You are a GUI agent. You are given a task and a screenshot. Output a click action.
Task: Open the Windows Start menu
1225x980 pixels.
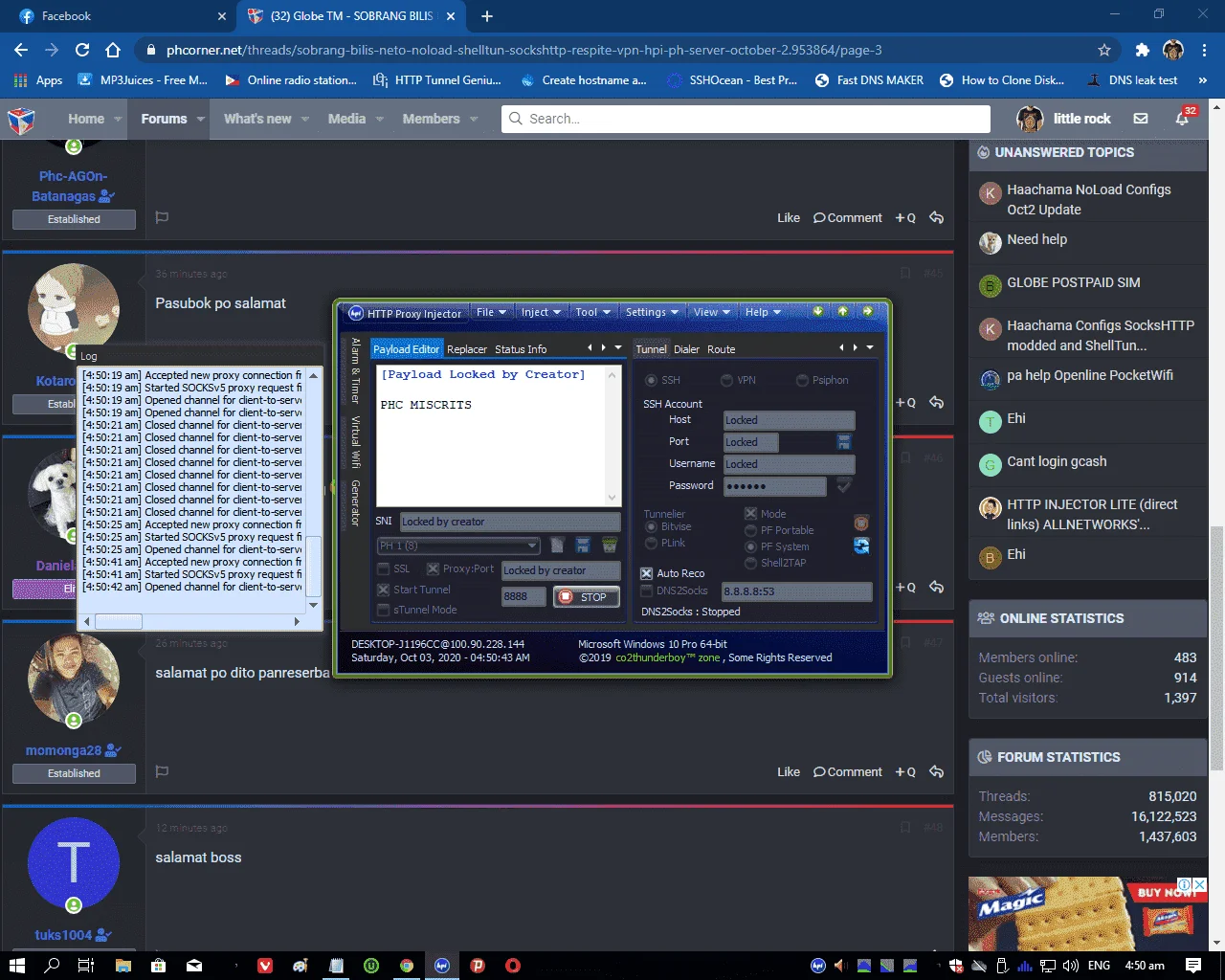16,965
